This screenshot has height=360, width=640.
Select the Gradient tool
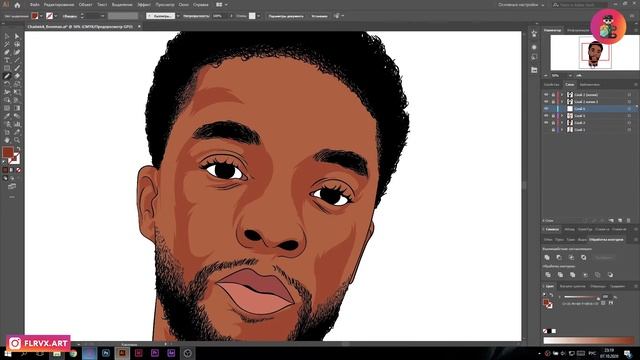point(17,108)
